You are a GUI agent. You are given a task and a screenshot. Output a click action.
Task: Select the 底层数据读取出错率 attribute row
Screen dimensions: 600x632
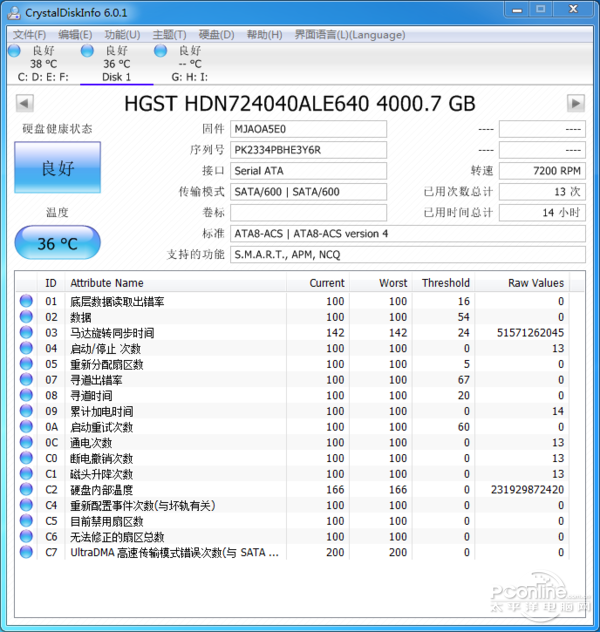coord(292,301)
